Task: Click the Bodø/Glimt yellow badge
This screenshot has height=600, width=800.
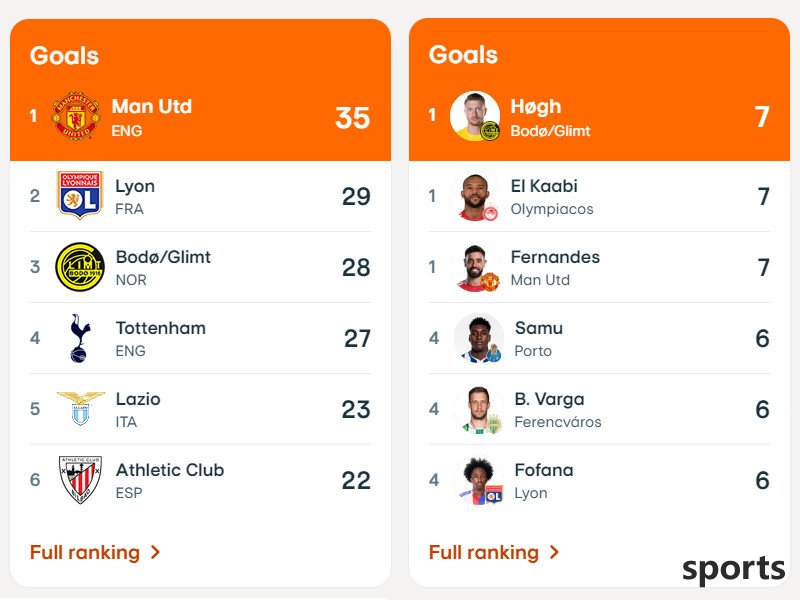Action: (80, 266)
